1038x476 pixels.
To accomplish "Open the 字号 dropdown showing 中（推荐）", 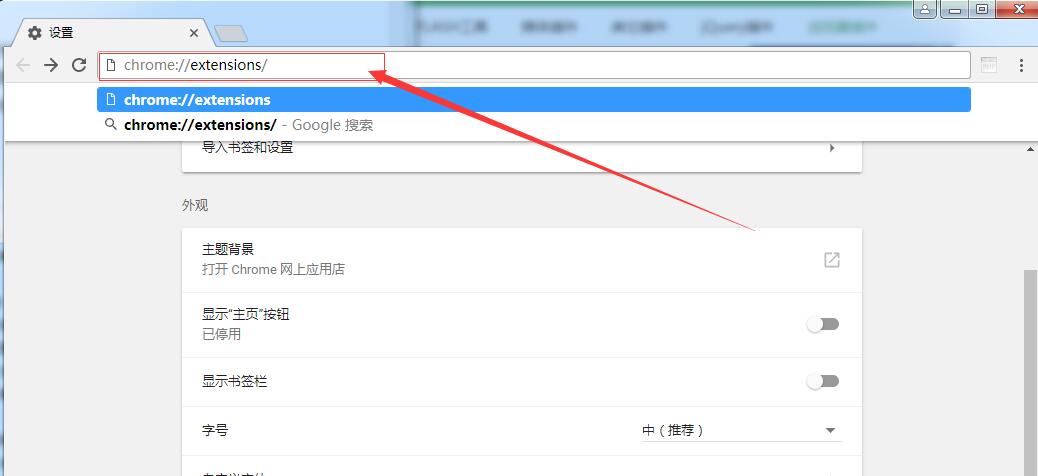I will point(741,430).
